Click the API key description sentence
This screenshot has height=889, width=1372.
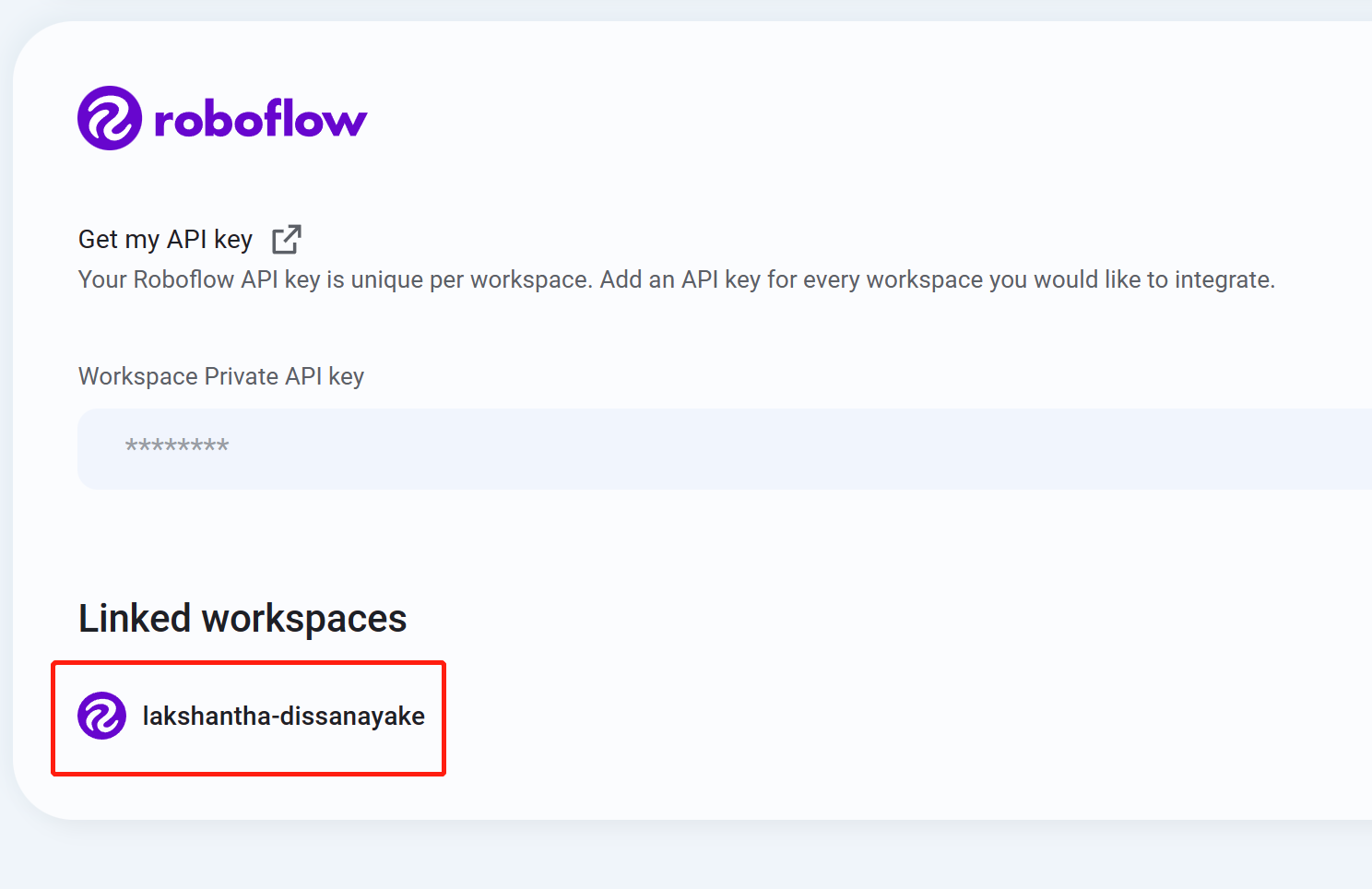tap(676, 279)
